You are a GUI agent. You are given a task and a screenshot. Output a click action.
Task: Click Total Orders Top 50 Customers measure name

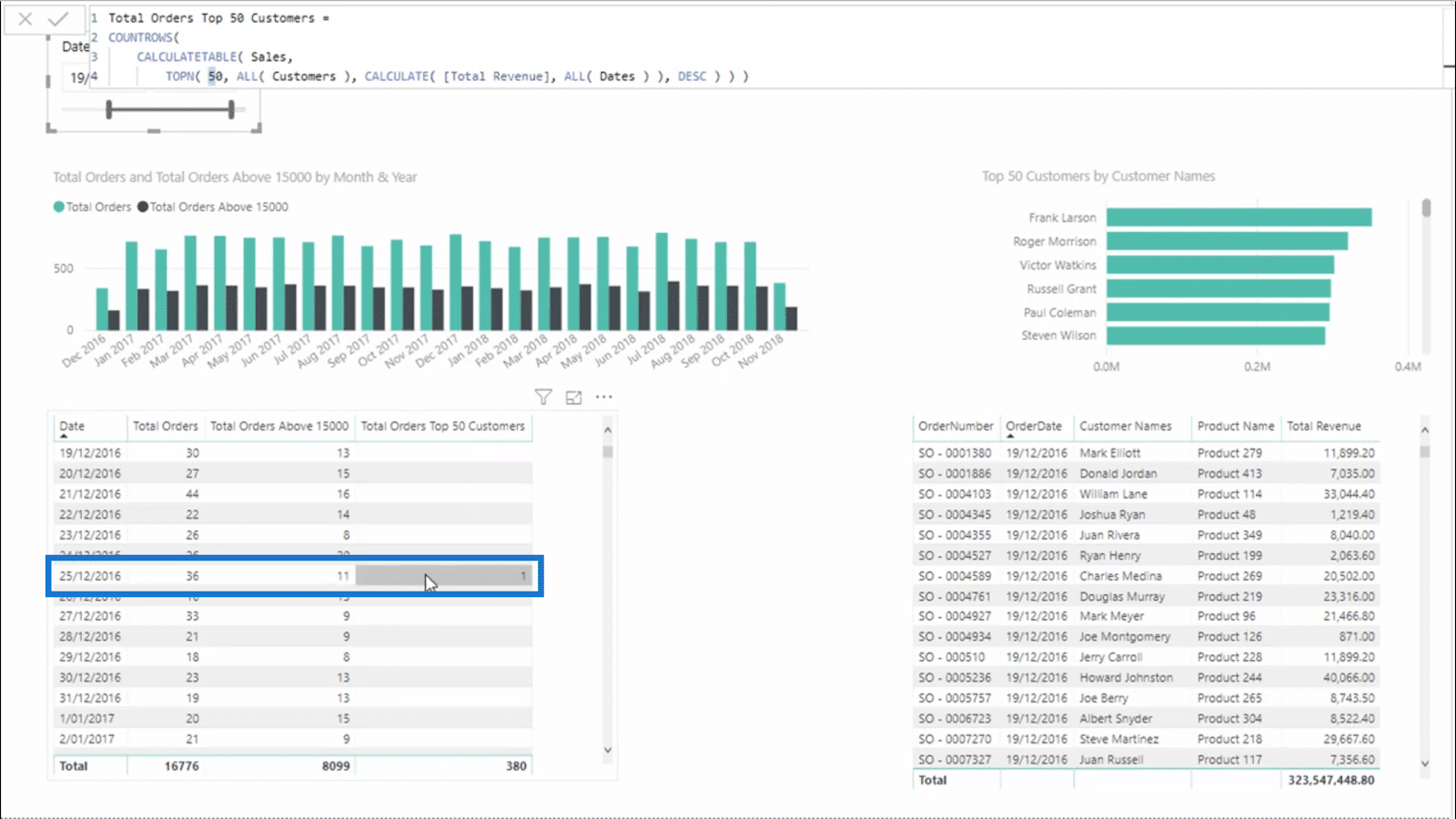pos(211,18)
